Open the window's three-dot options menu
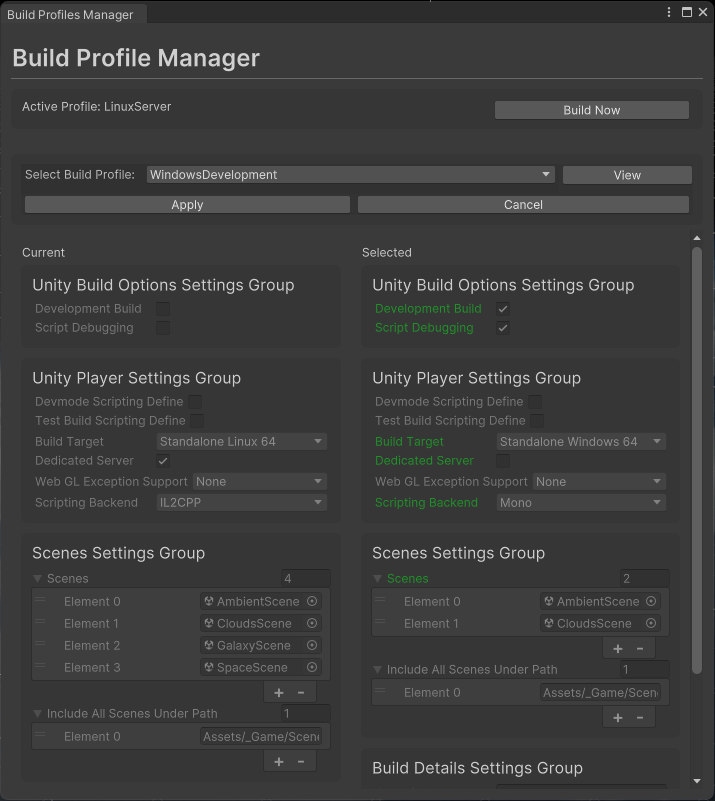 (x=669, y=12)
